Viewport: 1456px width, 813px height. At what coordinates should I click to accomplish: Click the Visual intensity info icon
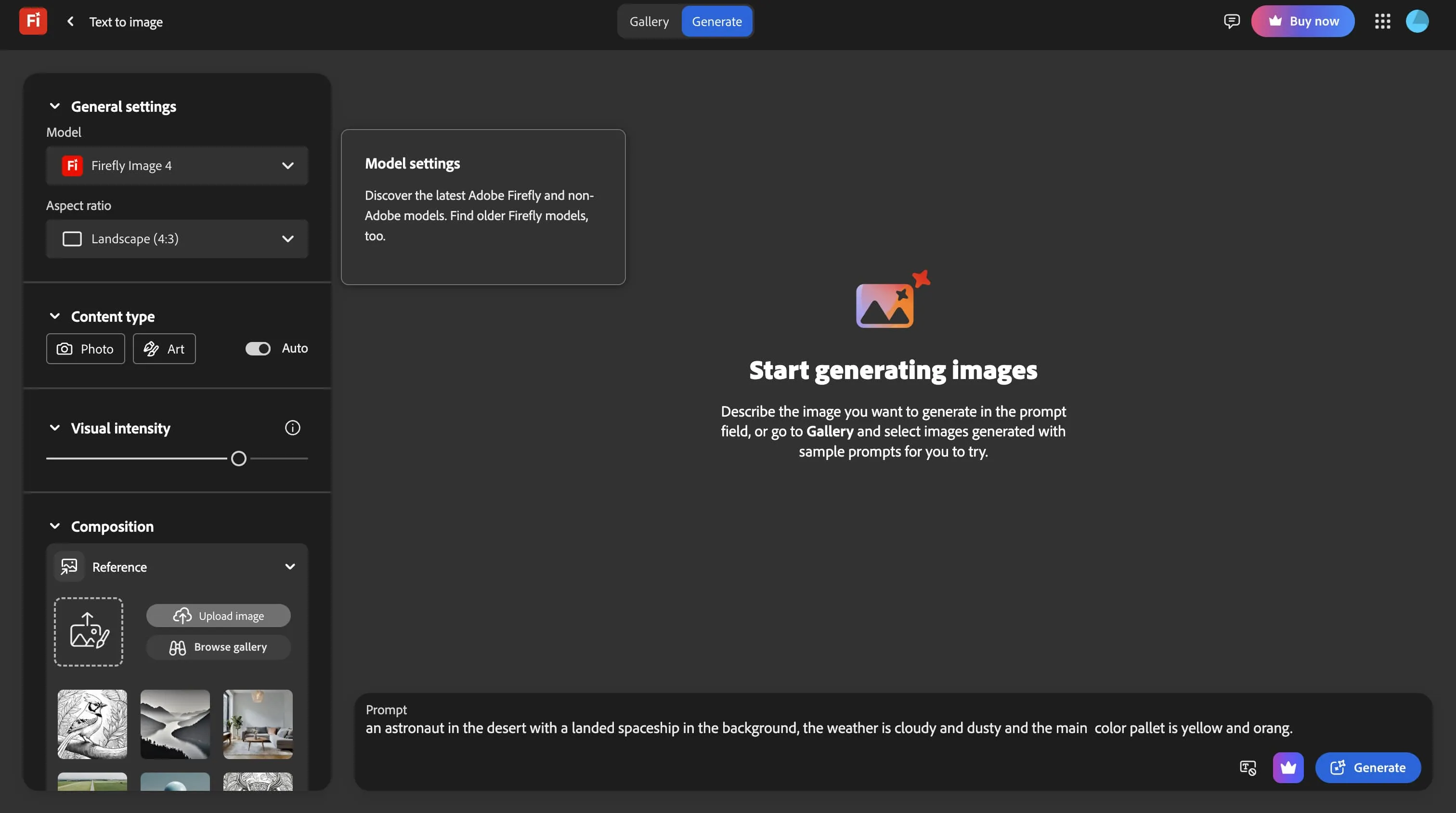[x=292, y=428]
